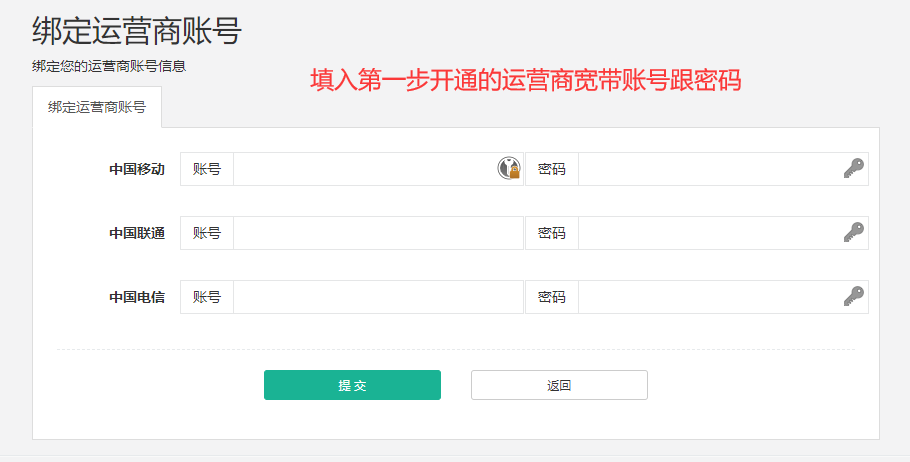This screenshot has width=910, height=462.
Task: Click the 中国移动 carrier label
Action: coord(137,169)
